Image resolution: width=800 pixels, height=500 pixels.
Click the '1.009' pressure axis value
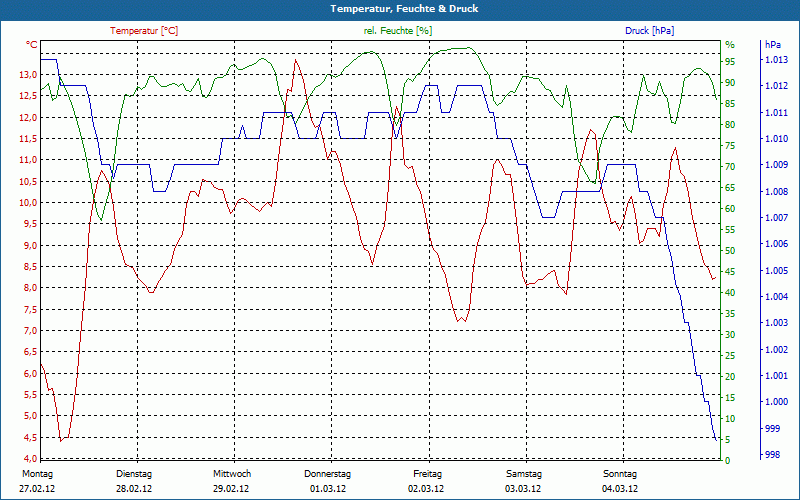[x=776, y=165]
